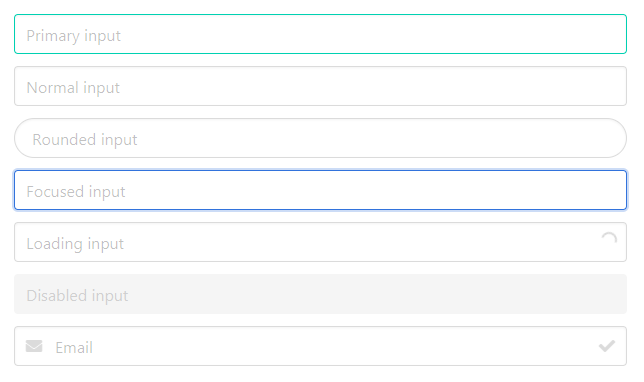Focus the Email input field
Image resolution: width=644 pixels, height=382 pixels.
click(320, 346)
